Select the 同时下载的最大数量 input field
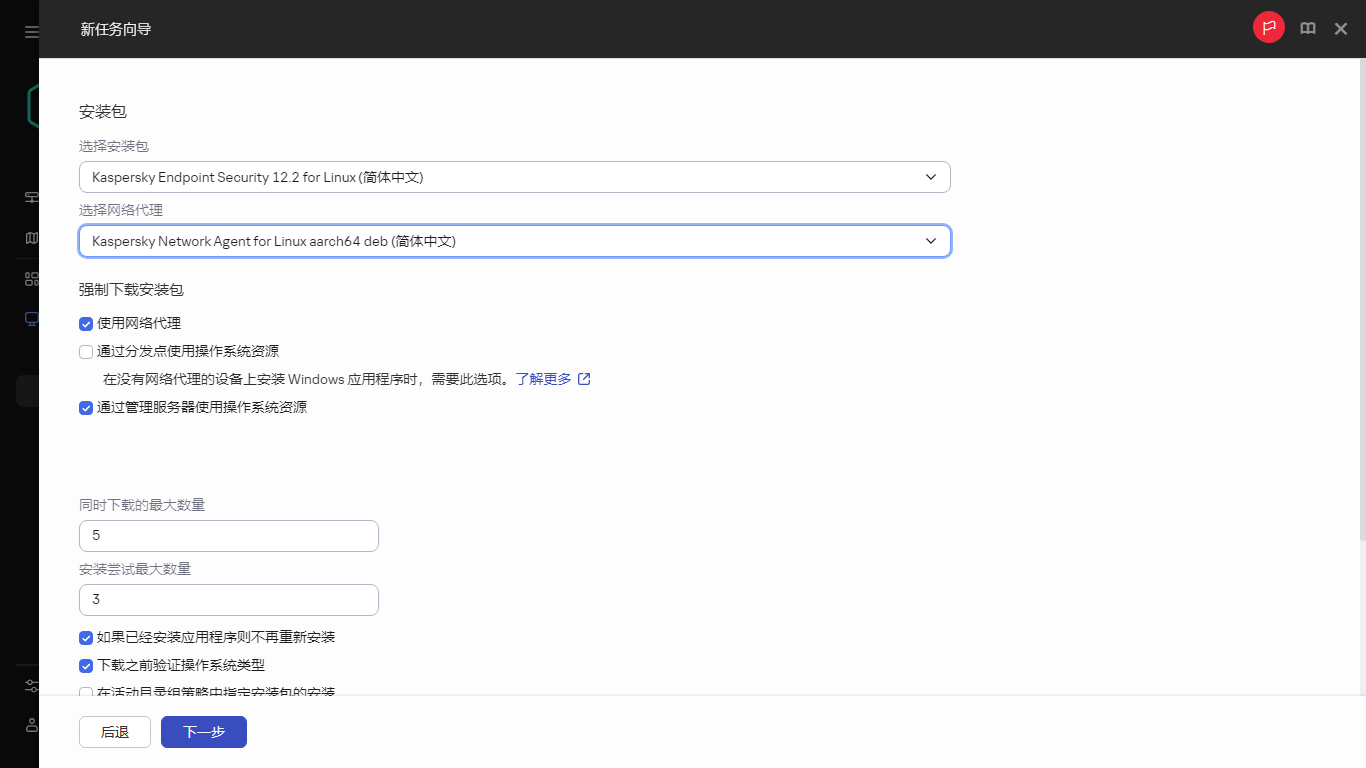Image resolution: width=1366 pixels, height=768 pixels. [x=228, y=535]
